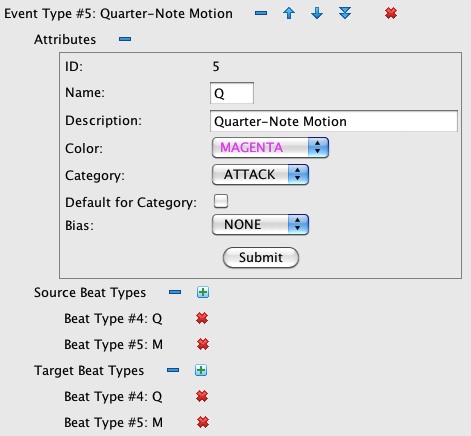471x436 pixels.
Task: Collapse the Source Beat Types list
Action: (175, 292)
